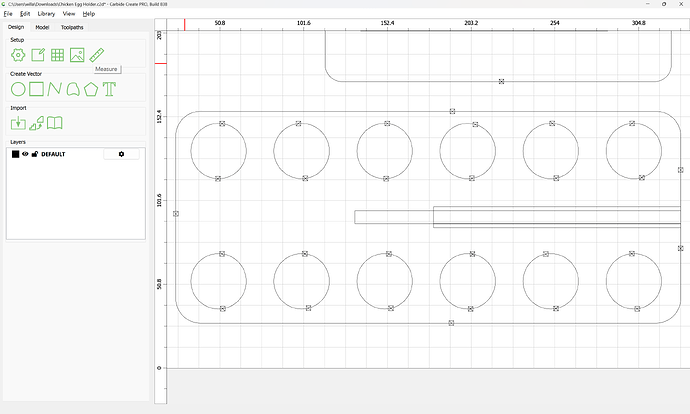Open DEFAULT layer settings gear button

point(122,154)
